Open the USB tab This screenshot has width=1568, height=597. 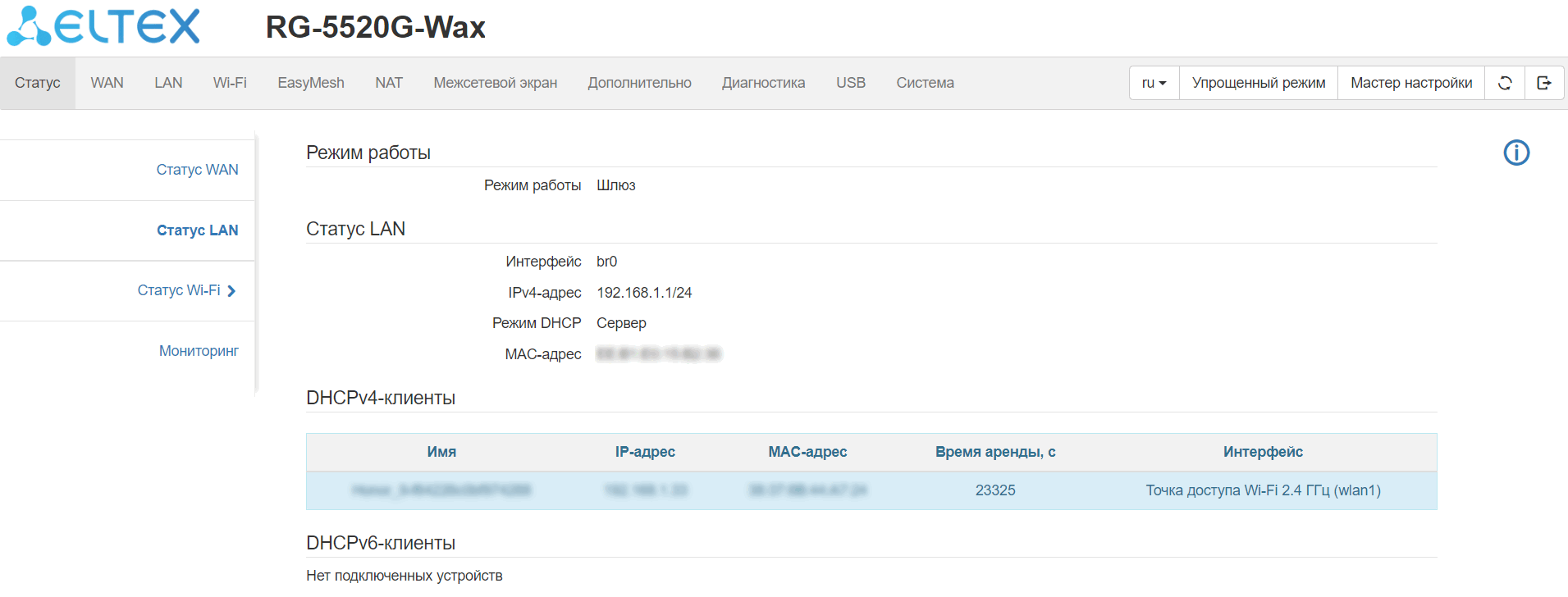(851, 83)
